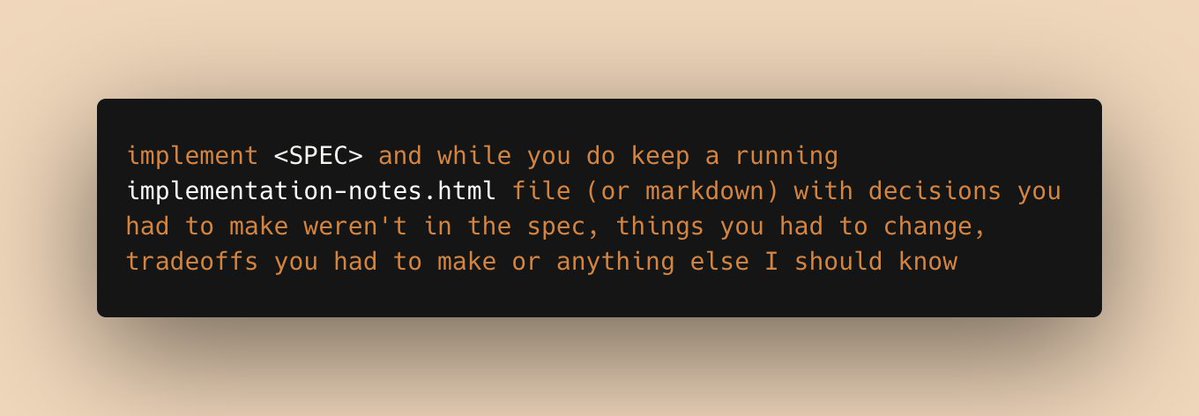
Task: Click the beige background above the code block
Action: point(599,47)
